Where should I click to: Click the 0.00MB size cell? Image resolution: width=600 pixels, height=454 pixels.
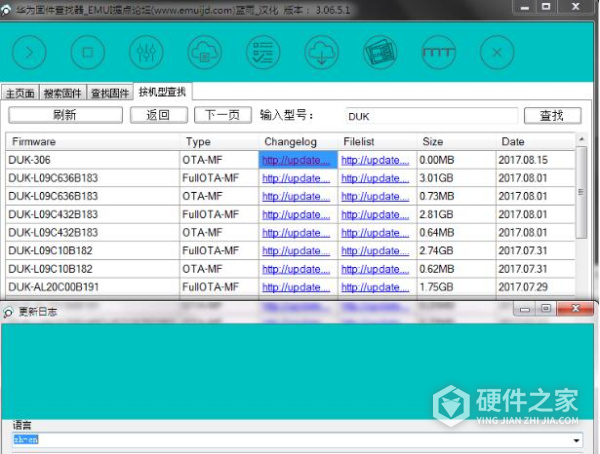457,160
